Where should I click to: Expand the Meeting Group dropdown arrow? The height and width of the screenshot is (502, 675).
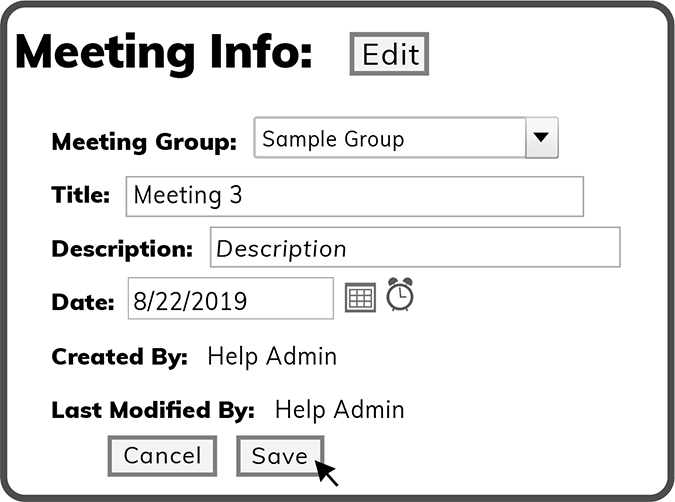click(541, 138)
